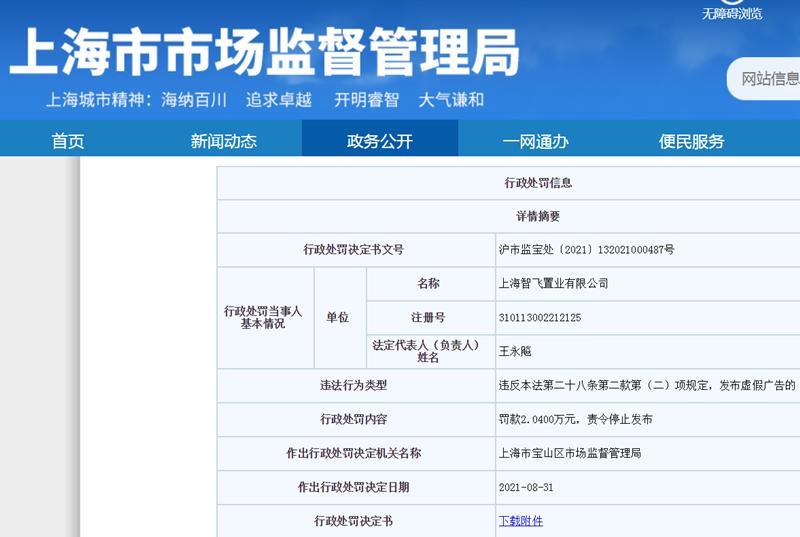800x537 pixels.
Task: Click the 无障碍浏览 accessibility link
Action: coord(732,14)
